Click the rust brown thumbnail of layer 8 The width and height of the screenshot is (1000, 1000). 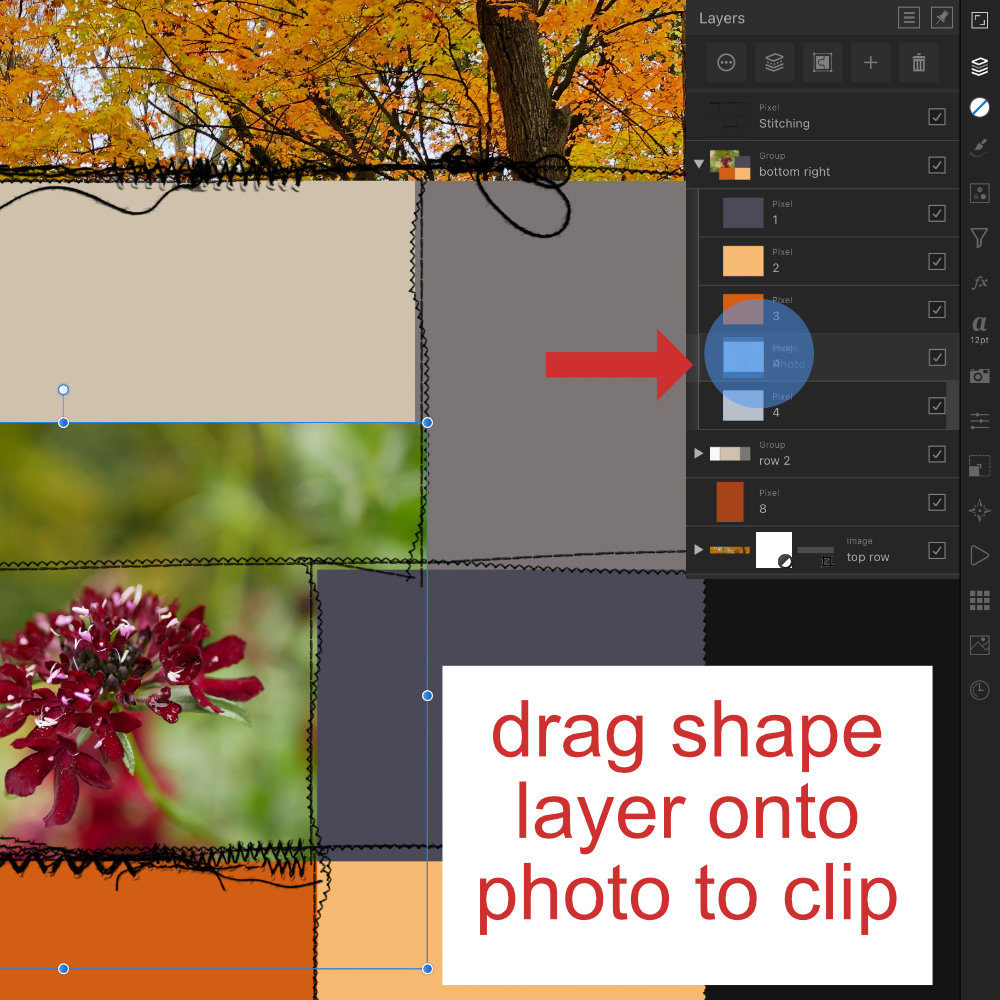click(x=730, y=502)
